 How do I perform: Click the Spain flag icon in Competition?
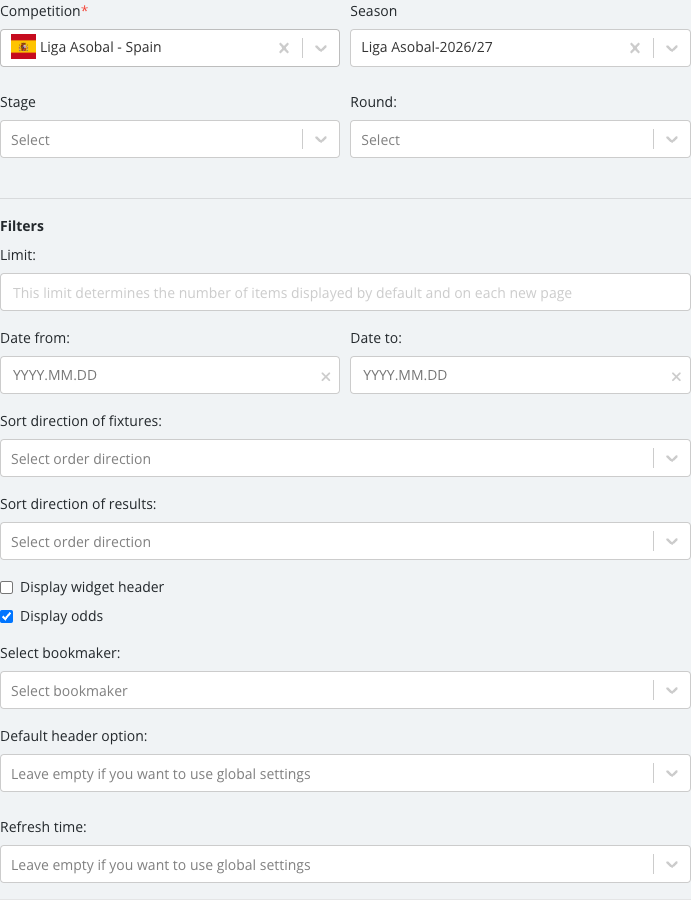pos(24,47)
